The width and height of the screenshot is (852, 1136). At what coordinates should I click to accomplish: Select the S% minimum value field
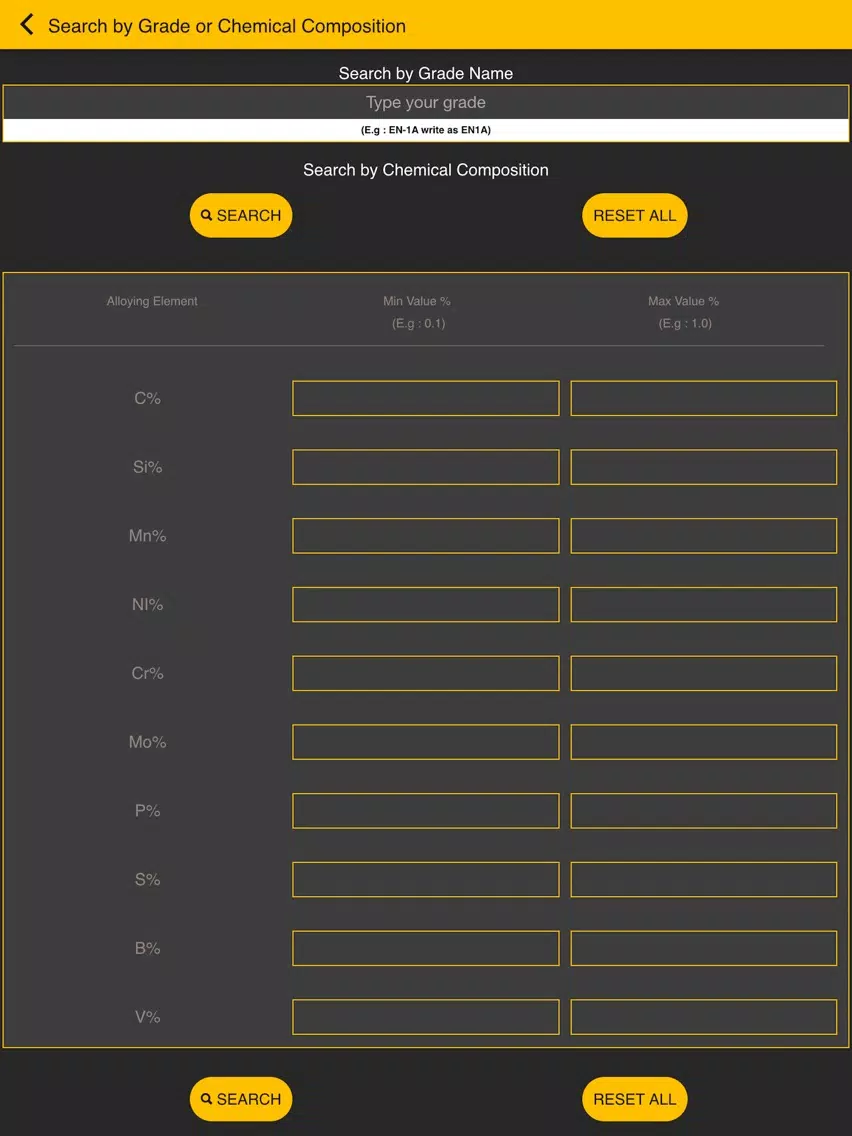(x=426, y=880)
